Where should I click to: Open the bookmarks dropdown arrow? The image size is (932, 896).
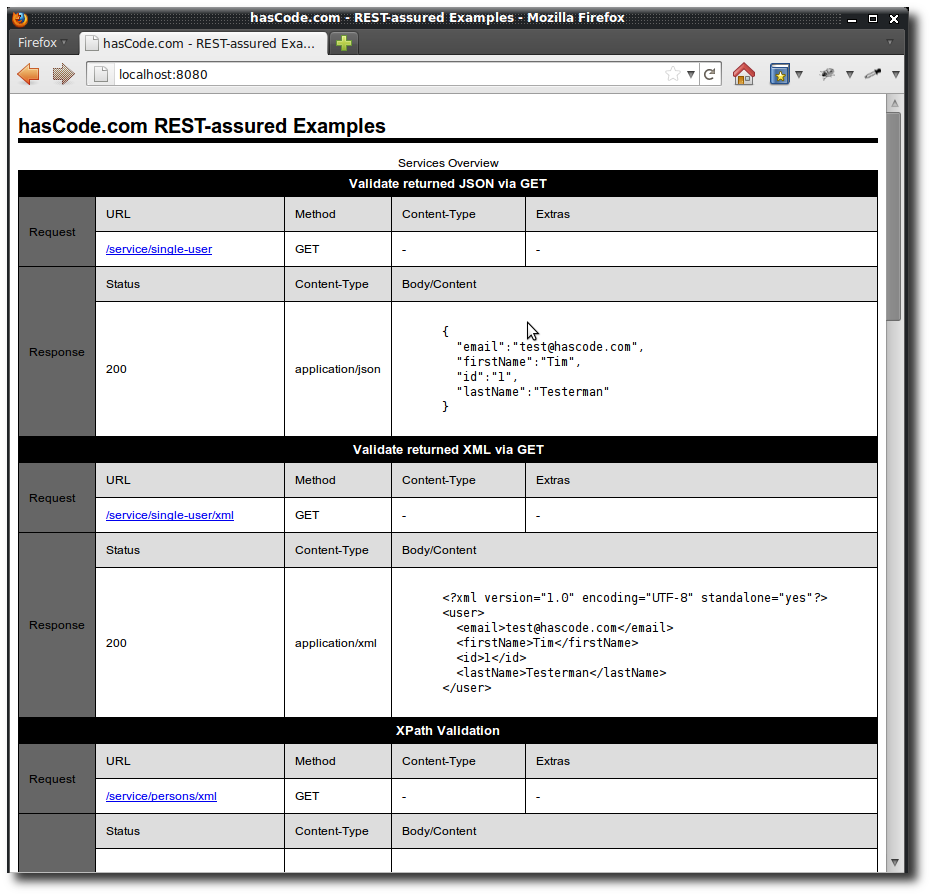click(x=798, y=73)
